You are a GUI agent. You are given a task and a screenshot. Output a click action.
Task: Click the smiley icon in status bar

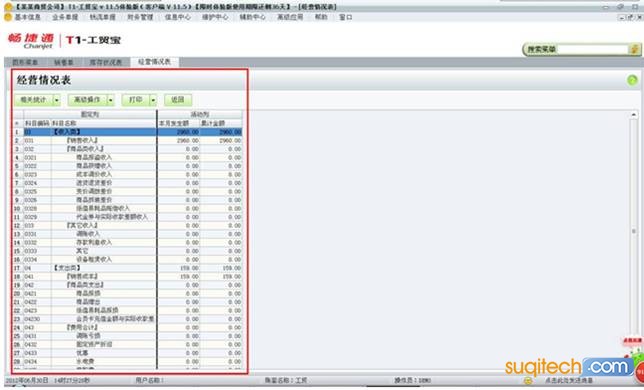[x=528, y=381]
